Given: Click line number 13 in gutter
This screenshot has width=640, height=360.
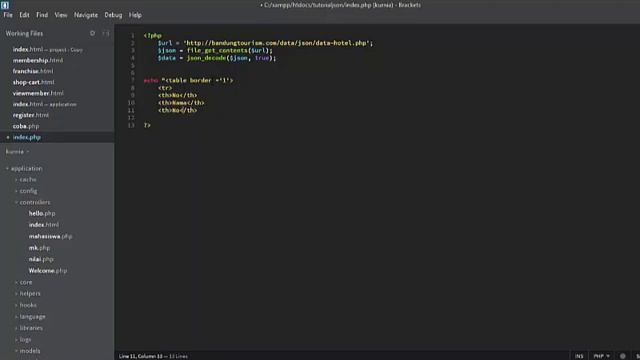Looking at the screenshot, I should click(131, 125).
